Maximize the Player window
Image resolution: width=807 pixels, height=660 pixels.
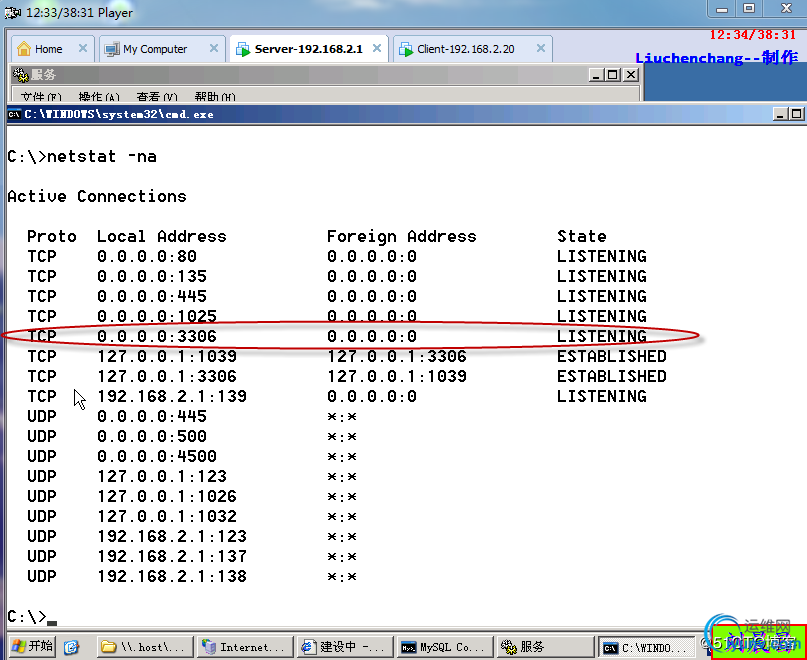click(x=749, y=8)
